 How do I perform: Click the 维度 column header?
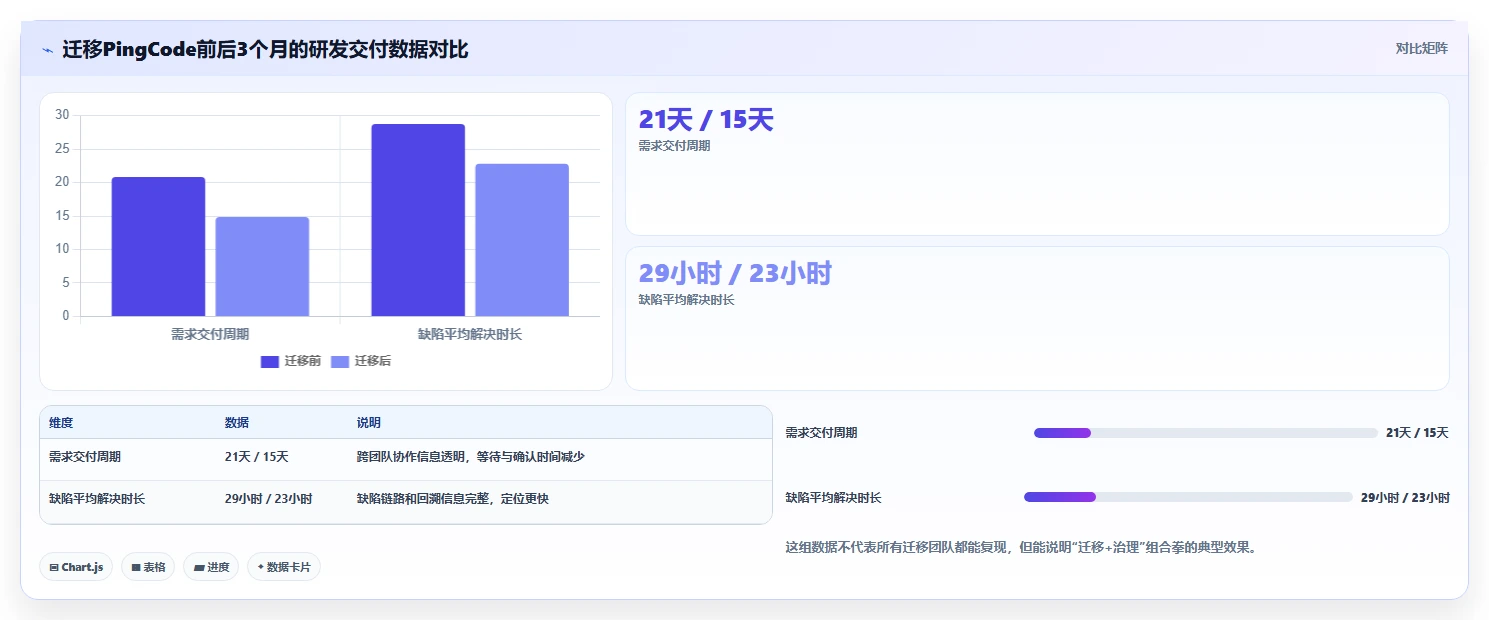[x=61, y=423]
